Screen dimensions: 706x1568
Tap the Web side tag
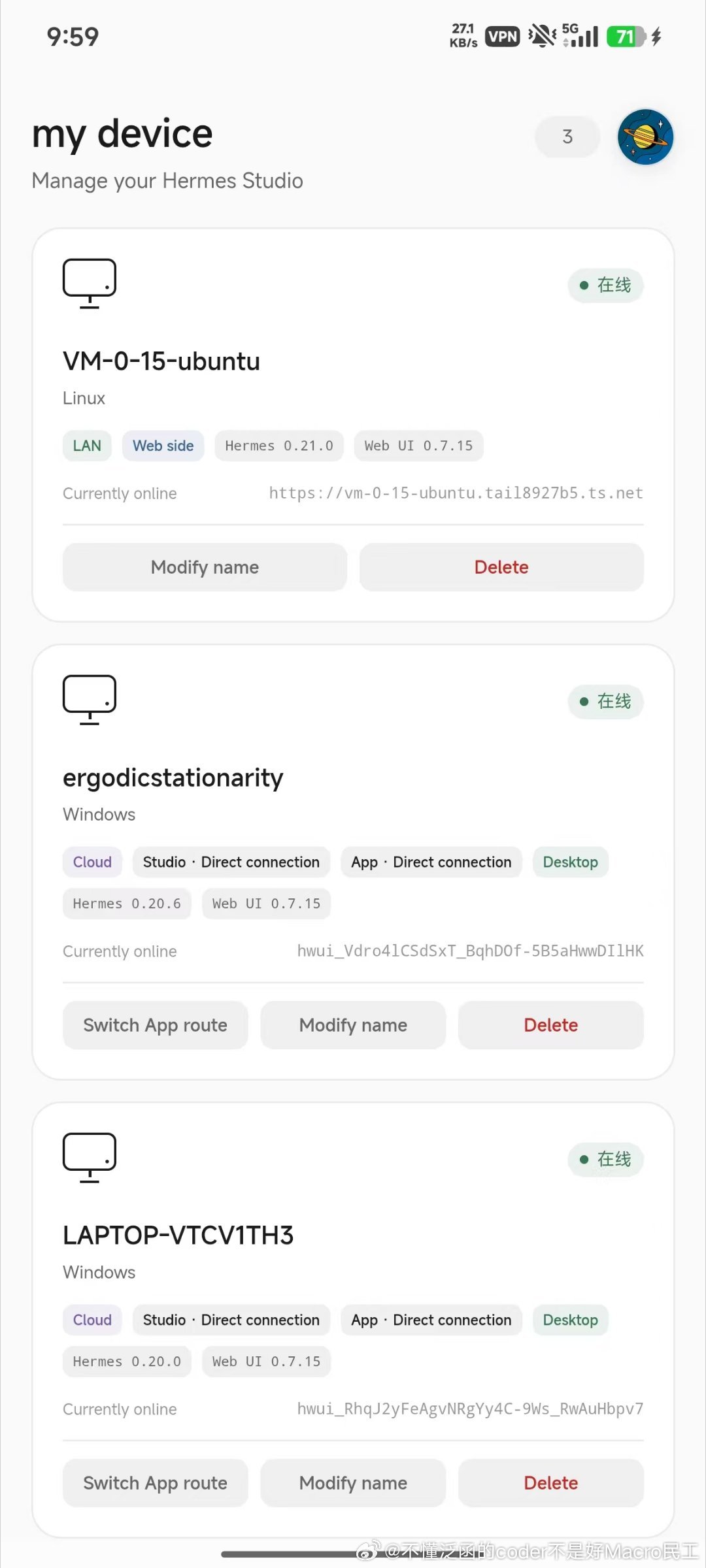click(163, 446)
